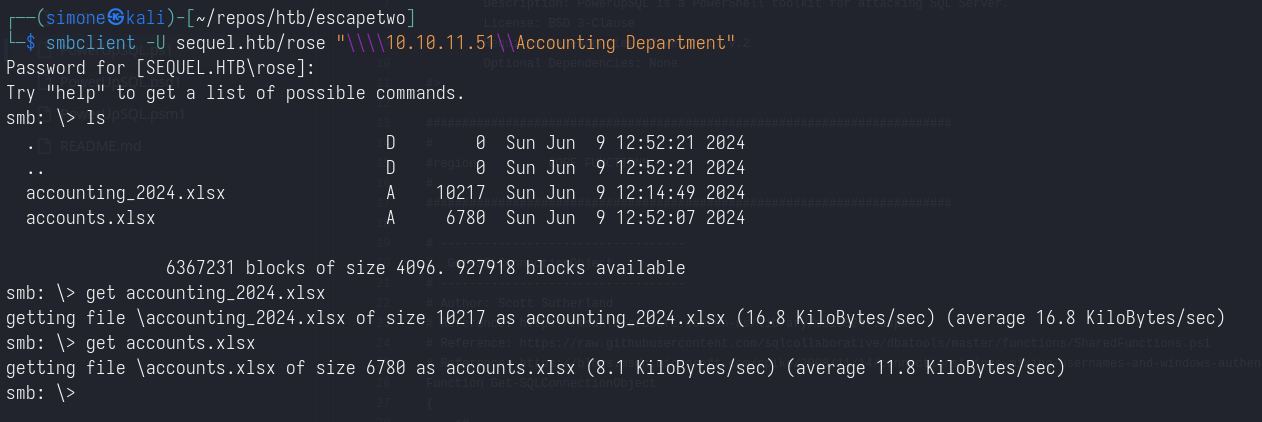Click the IP address 10.10.11.51

click(x=436, y=43)
